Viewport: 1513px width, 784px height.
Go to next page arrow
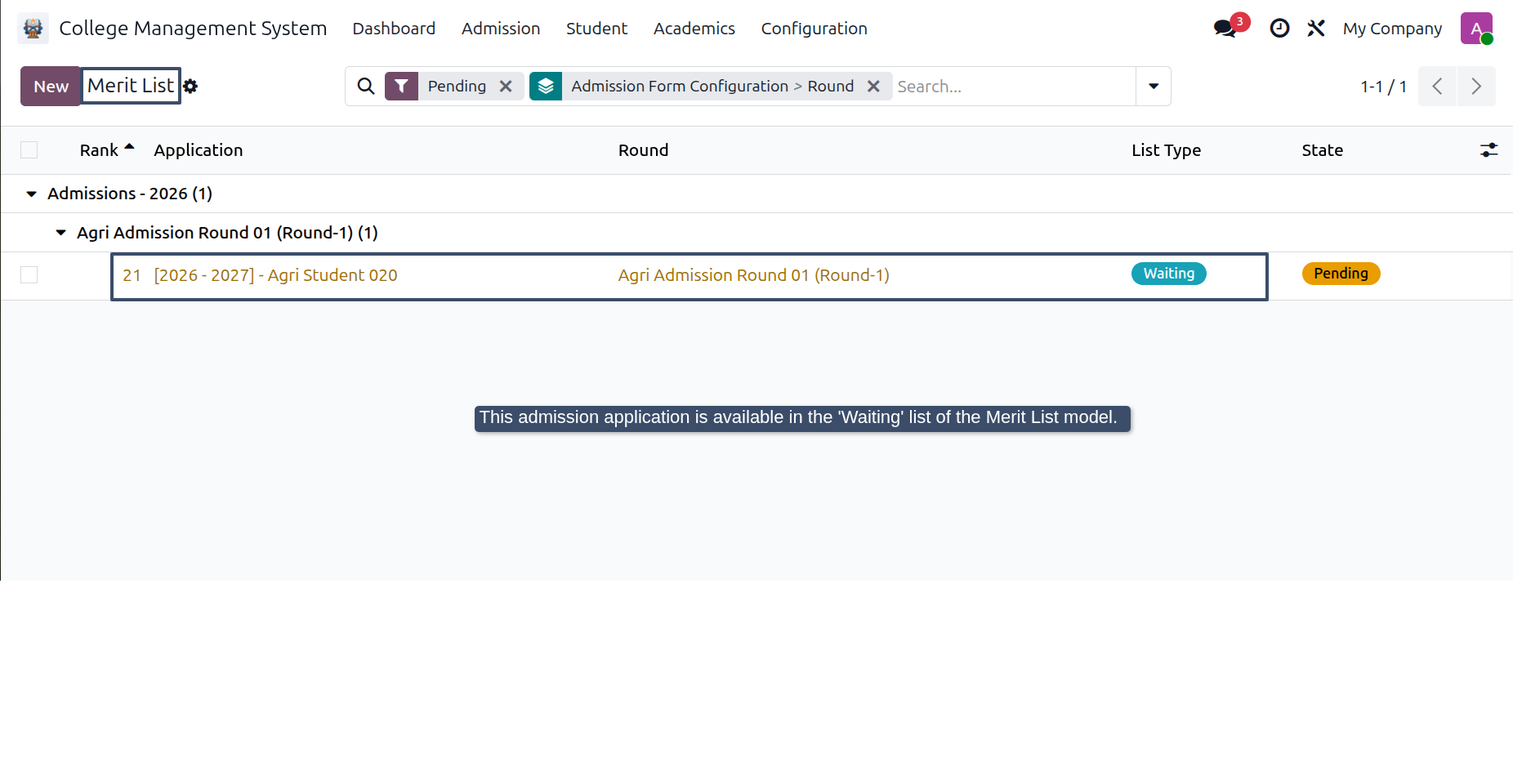pyautogui.click(x=1476, y=87)
